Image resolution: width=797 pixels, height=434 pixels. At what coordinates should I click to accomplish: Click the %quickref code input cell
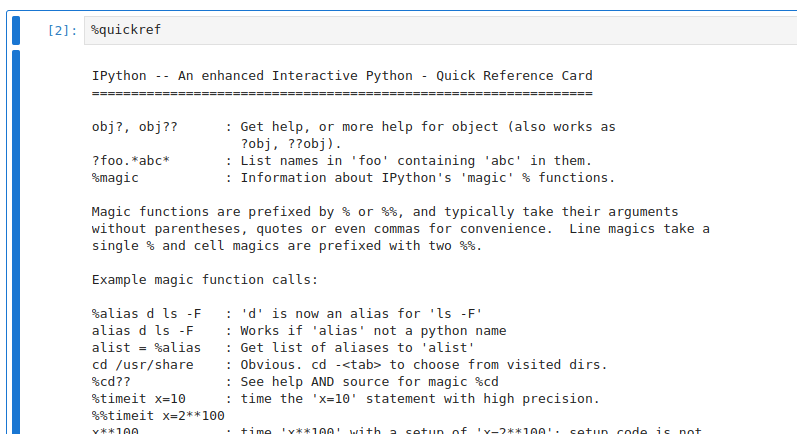click(440, 30)
